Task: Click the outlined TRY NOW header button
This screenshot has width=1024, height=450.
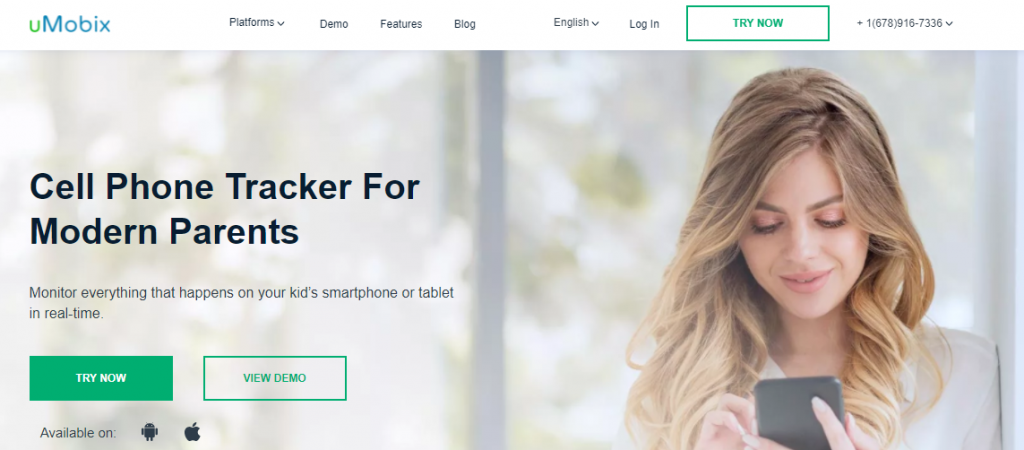Action: pyautogui.click(x=758, y=23)
